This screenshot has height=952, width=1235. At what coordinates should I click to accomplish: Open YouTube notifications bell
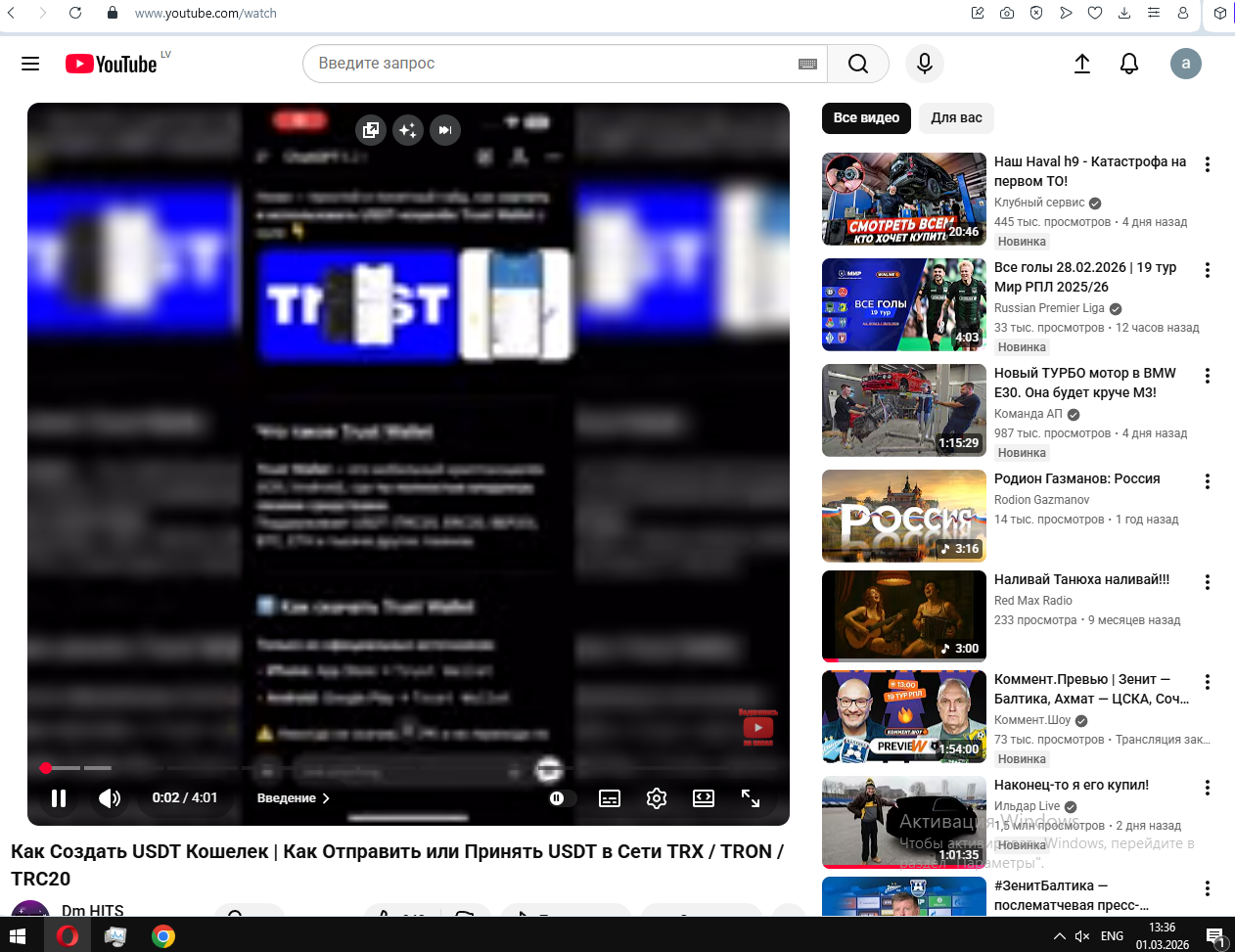pos(1128,64)
